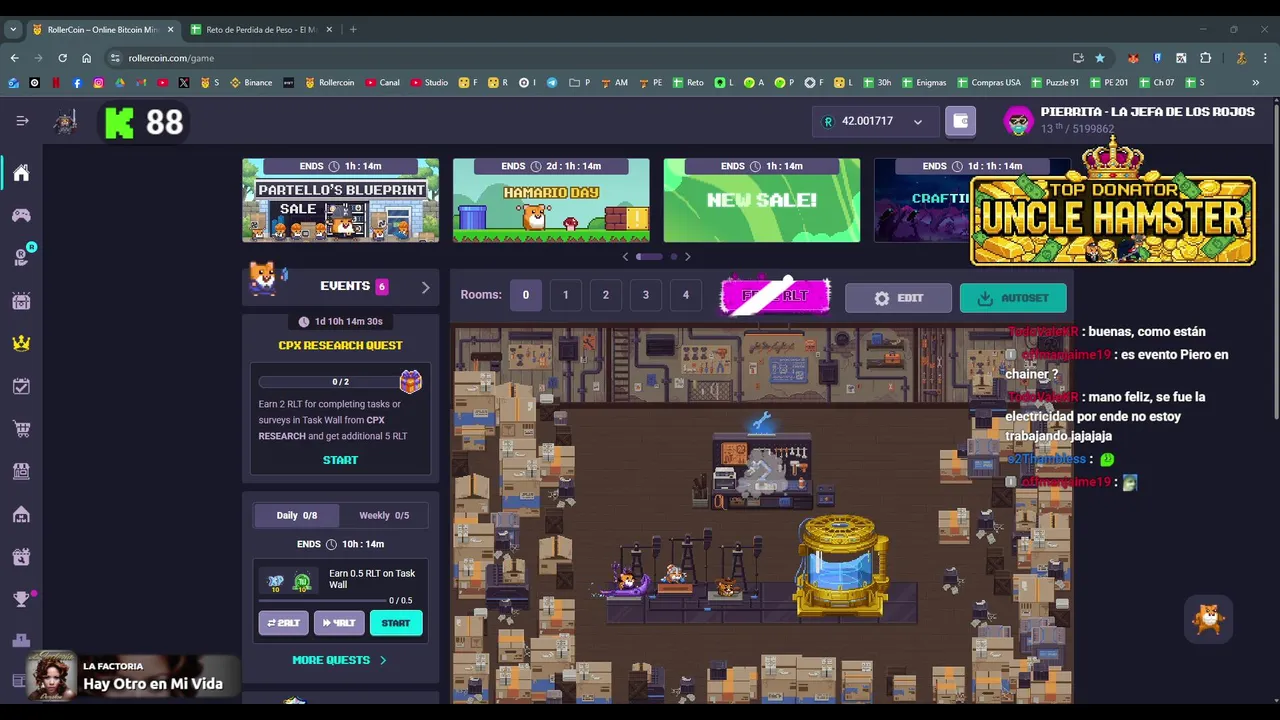
Task: Go to the next banner with the right arrow
Action: pyautogui.click(x=687, y=257)
